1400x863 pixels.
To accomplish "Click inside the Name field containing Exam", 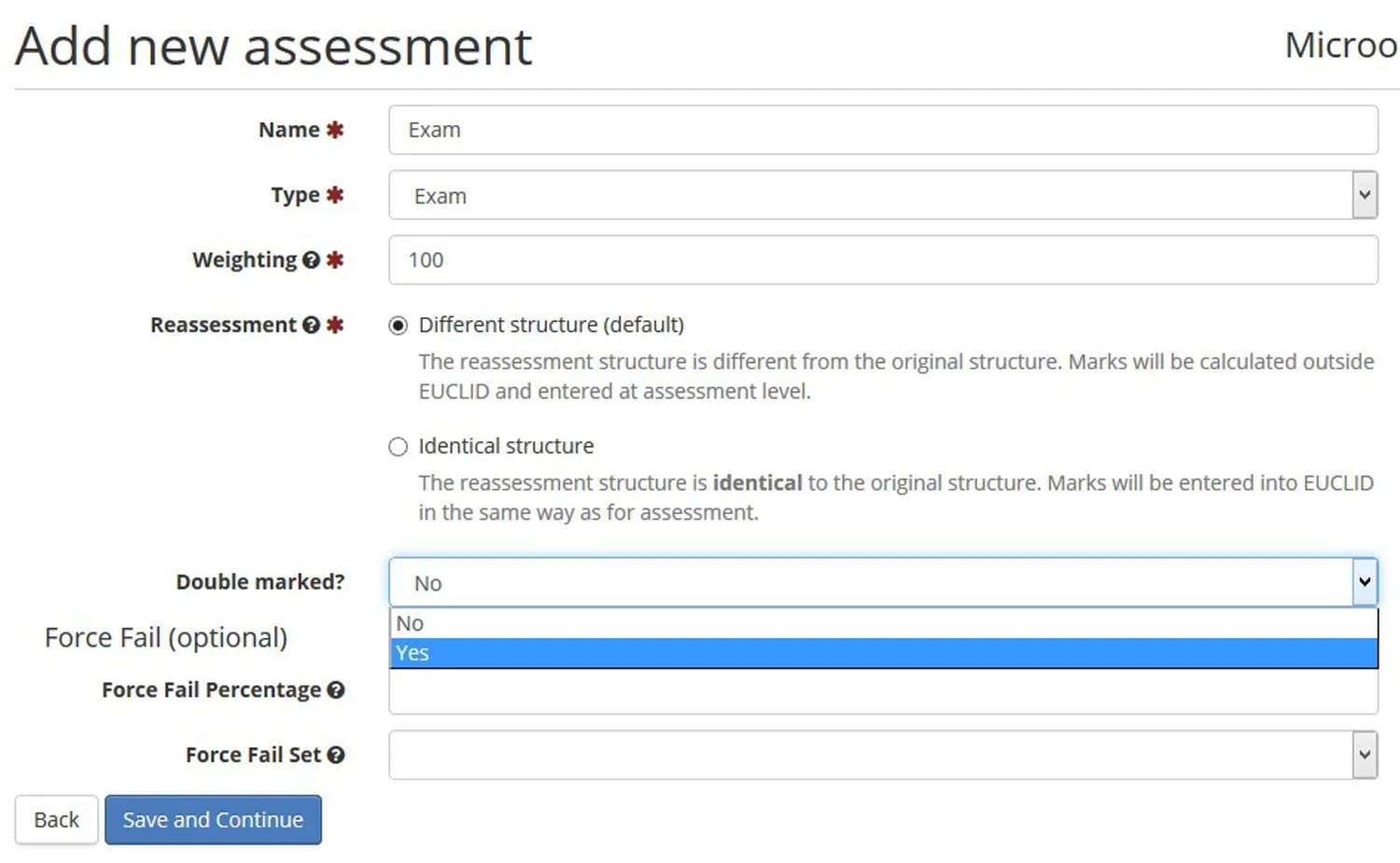I will 882,130.
